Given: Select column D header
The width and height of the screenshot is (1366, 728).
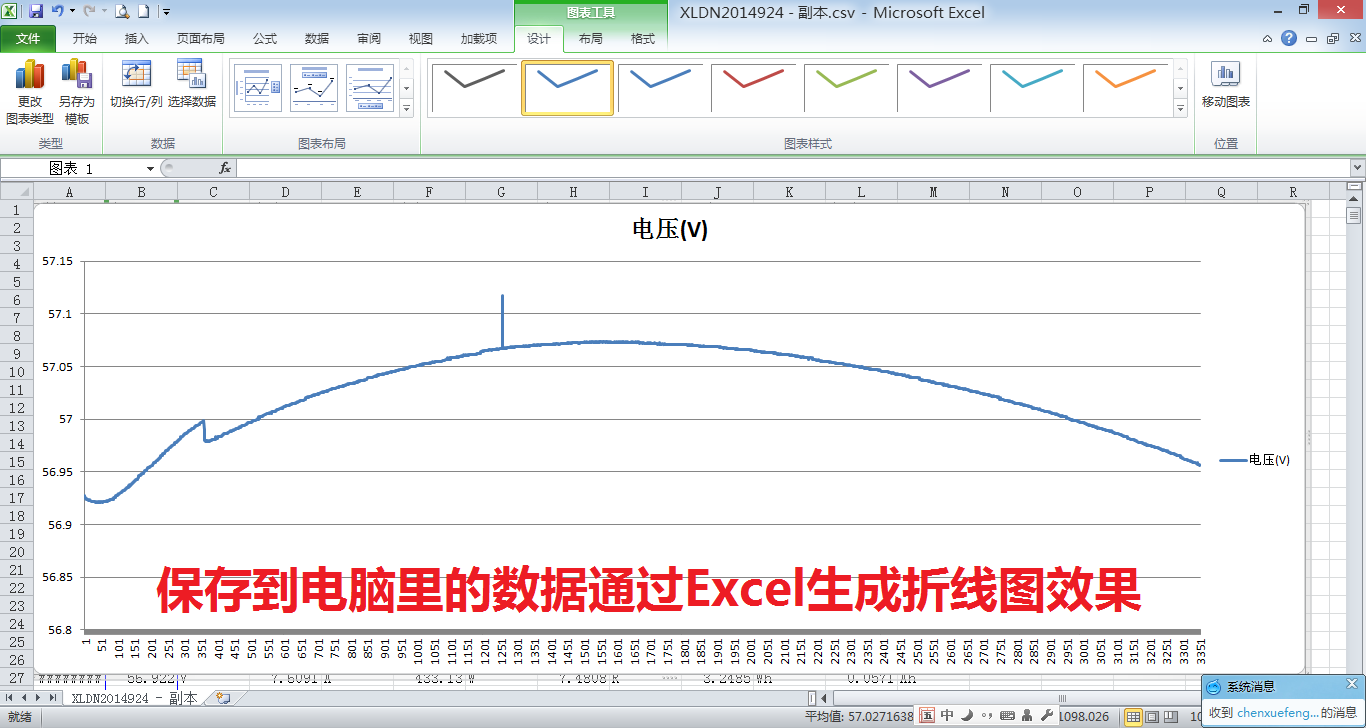Looking at the screenshot, I should coord(285,192).
